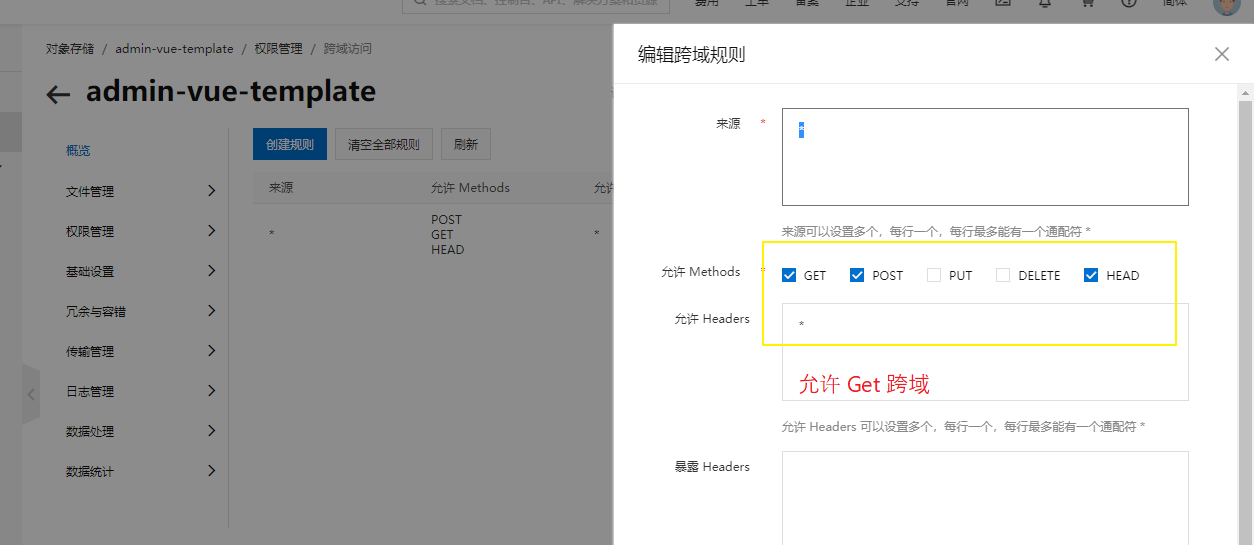Select the 跨域访问 breadcrumb item

(347, 48)
